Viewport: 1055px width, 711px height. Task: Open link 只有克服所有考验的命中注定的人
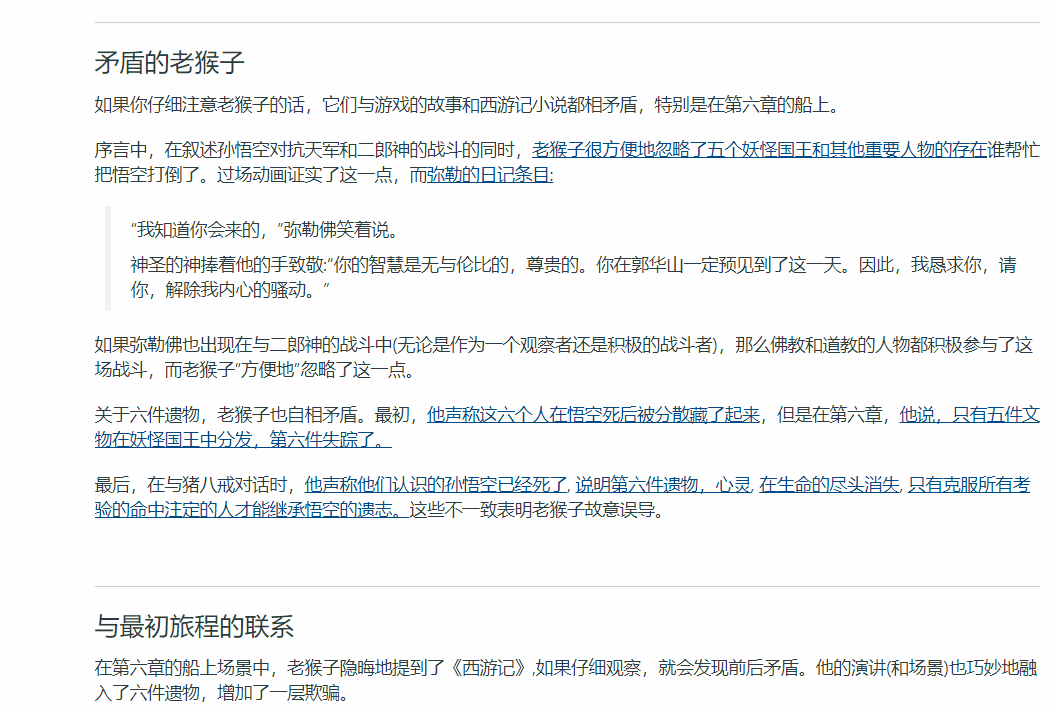coord(969,485)
